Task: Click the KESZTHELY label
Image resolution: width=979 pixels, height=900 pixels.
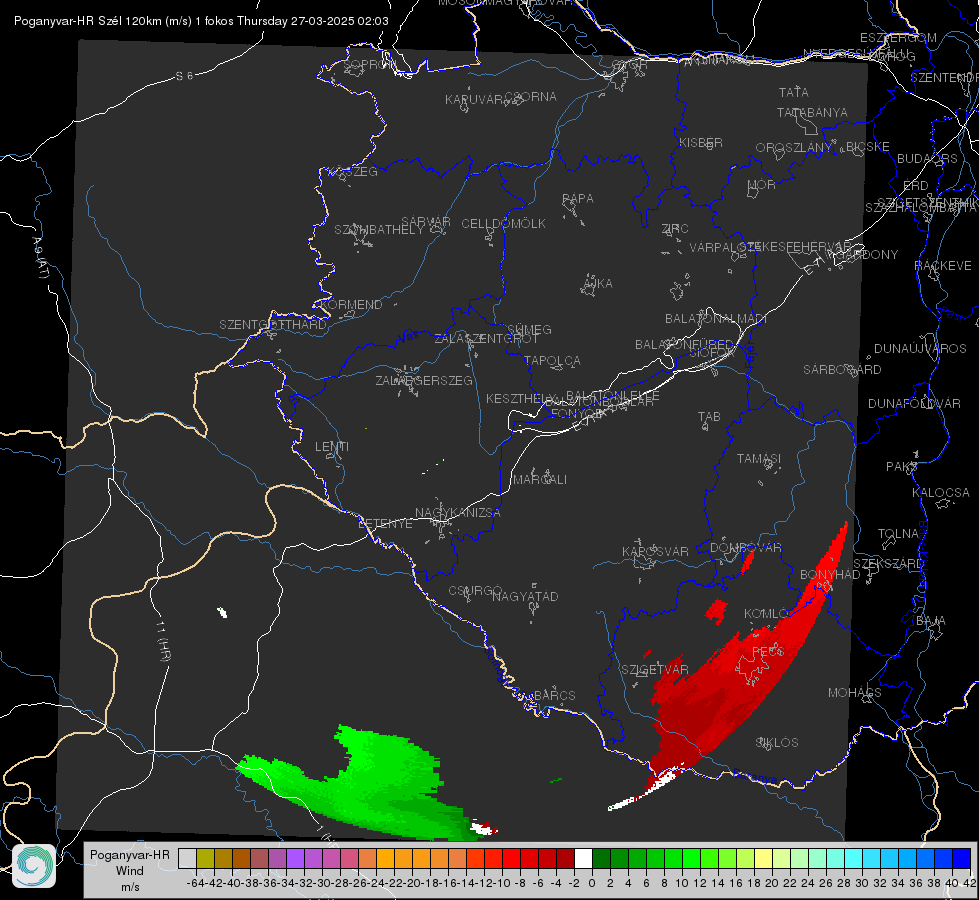Action: click(x=521, y=398)
